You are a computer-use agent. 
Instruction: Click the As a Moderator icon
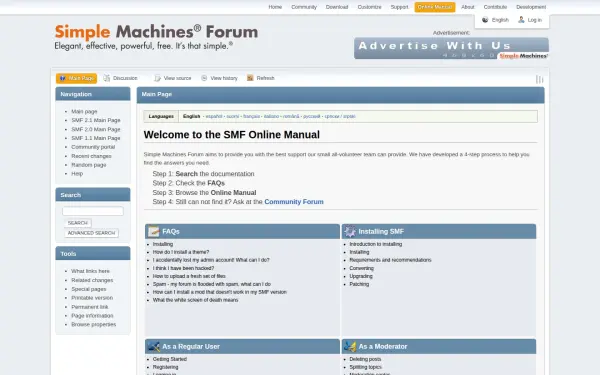pos(350,346)
